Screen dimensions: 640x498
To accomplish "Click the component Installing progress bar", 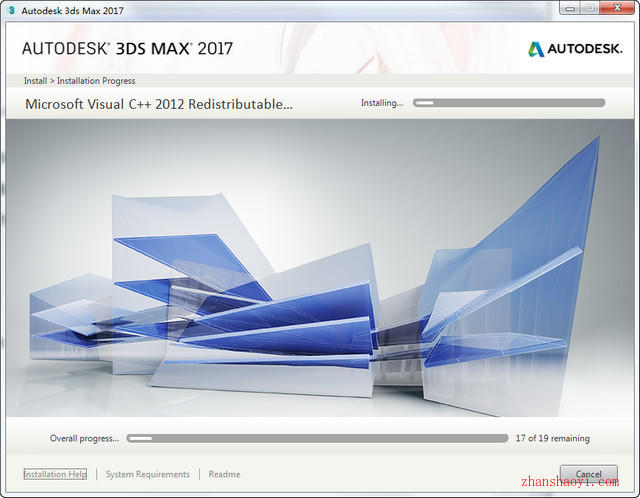I will tap(509, 102).
